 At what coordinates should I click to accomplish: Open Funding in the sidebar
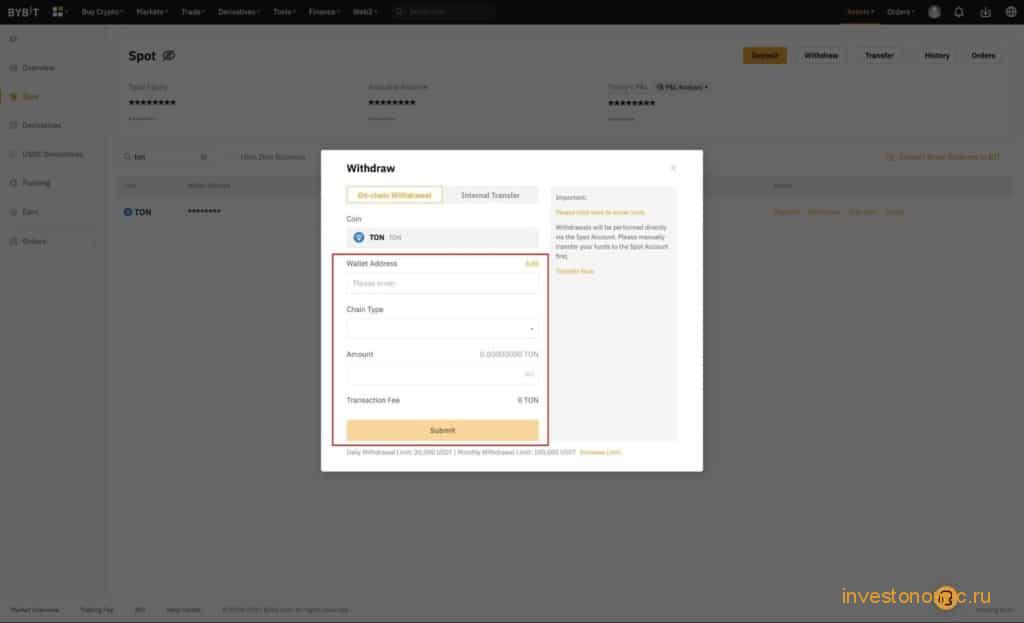[x=36, y=184]
